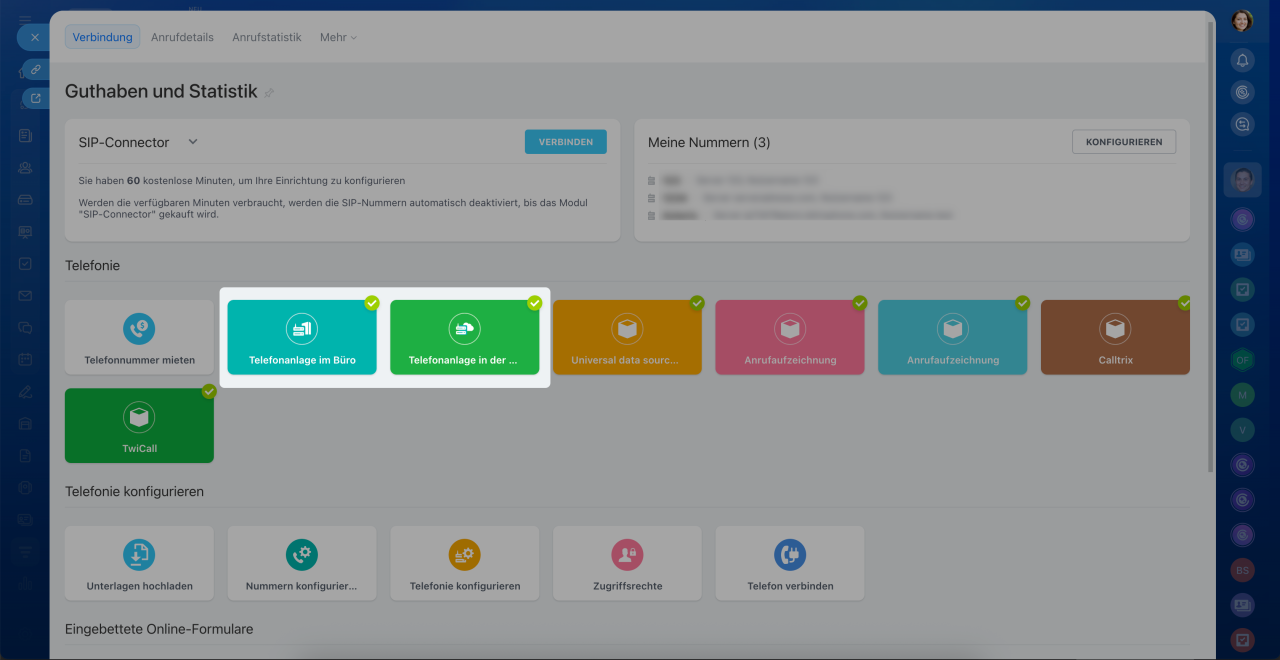Image resolution: width=1280 pixels, height=660 pixels.
Task: Open Telefonie konfigurieren gear tile
Action: [464, 564]
